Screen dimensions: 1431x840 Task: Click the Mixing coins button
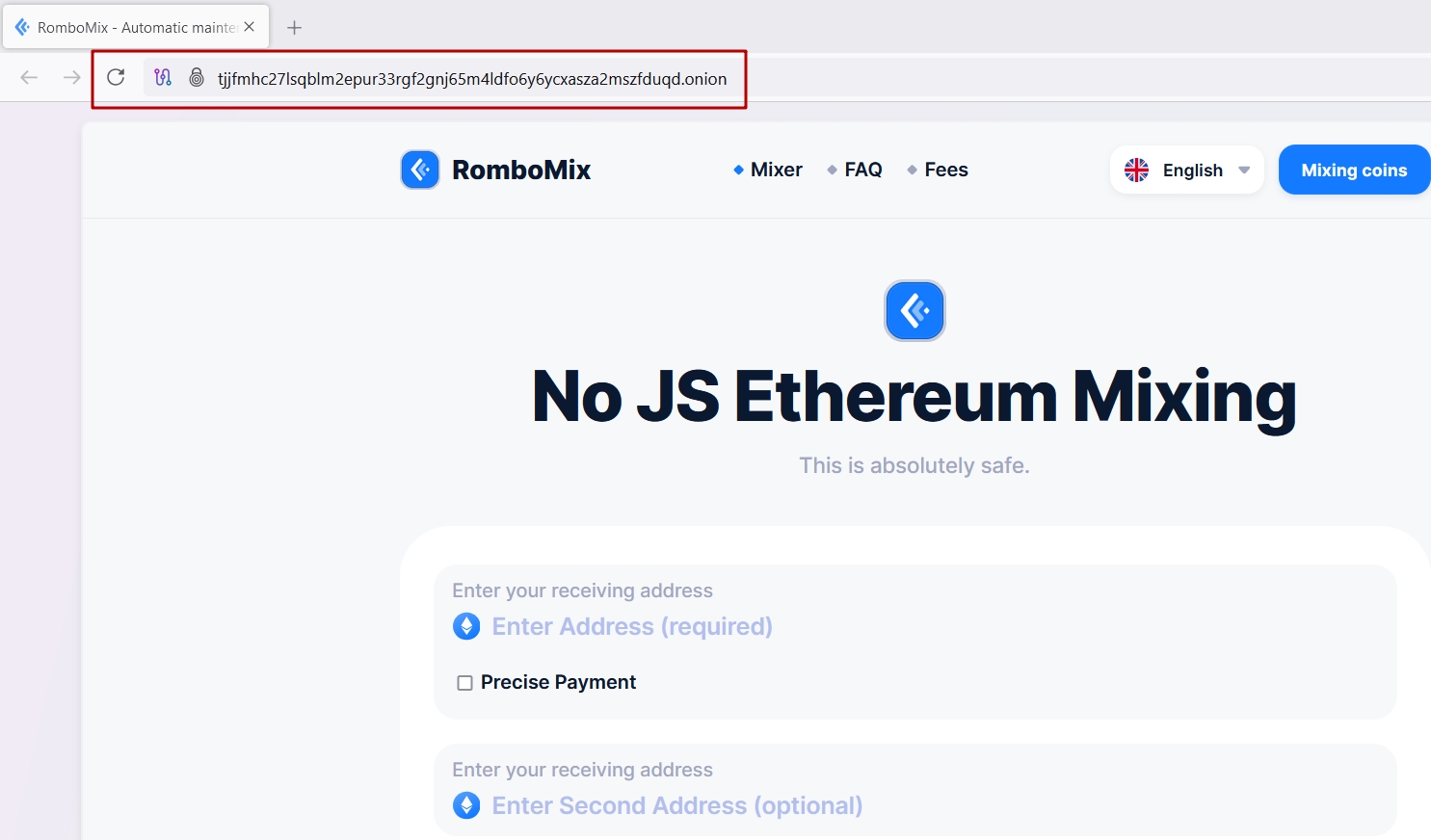[x=1354, y=170]
